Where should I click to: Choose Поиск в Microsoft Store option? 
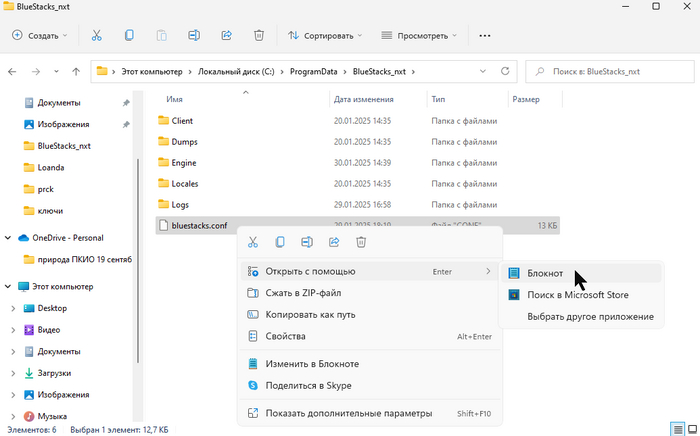[x=581, y=295]
